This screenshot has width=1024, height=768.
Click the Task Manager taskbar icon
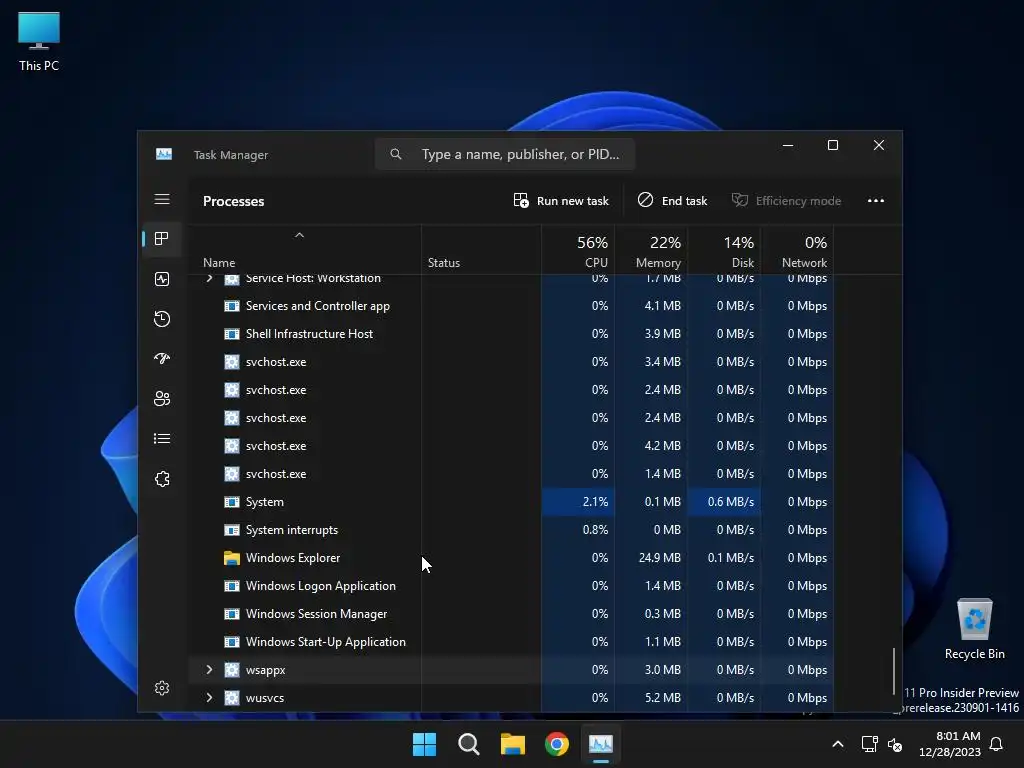click(x=601, y=744)
